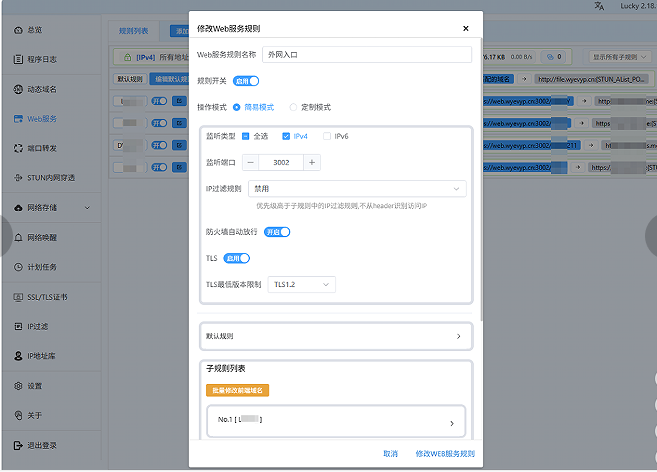Click the 程序日志 log icon in sidebar
The height and width of the screenshot is (472, 657).
point(19,60)
